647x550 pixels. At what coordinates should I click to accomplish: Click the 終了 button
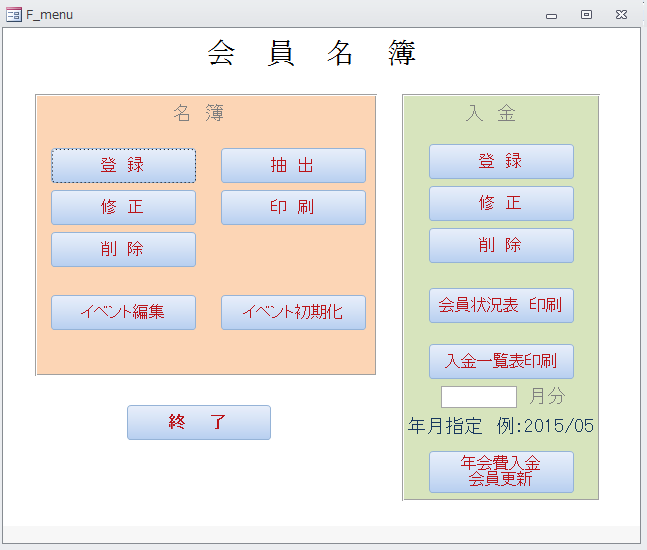click(x=198, y=422)
